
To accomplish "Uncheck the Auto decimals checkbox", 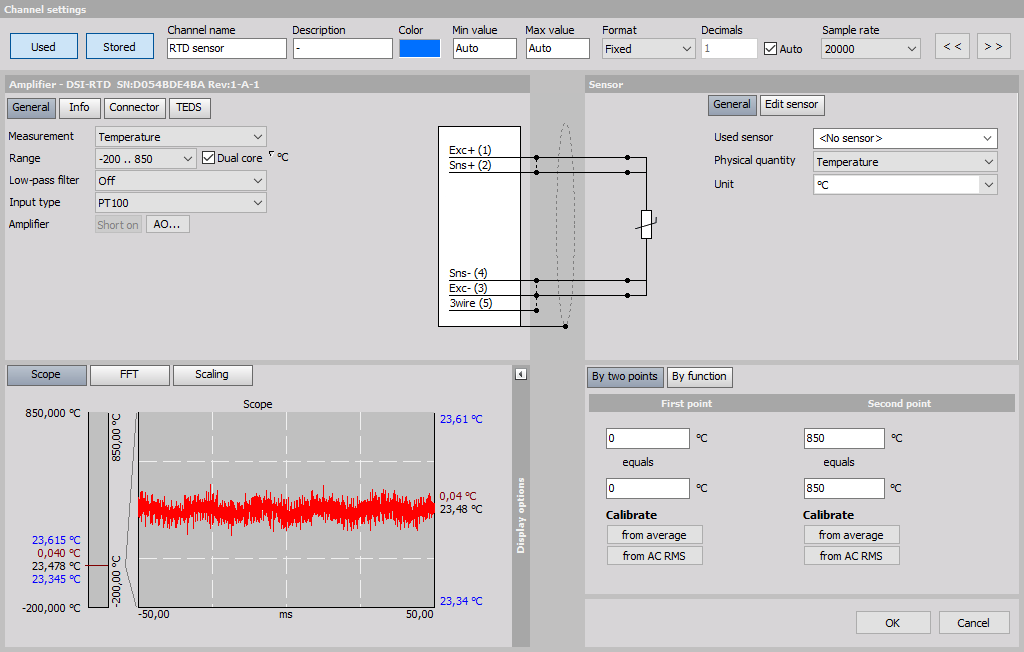I will (x=771, y=48).
